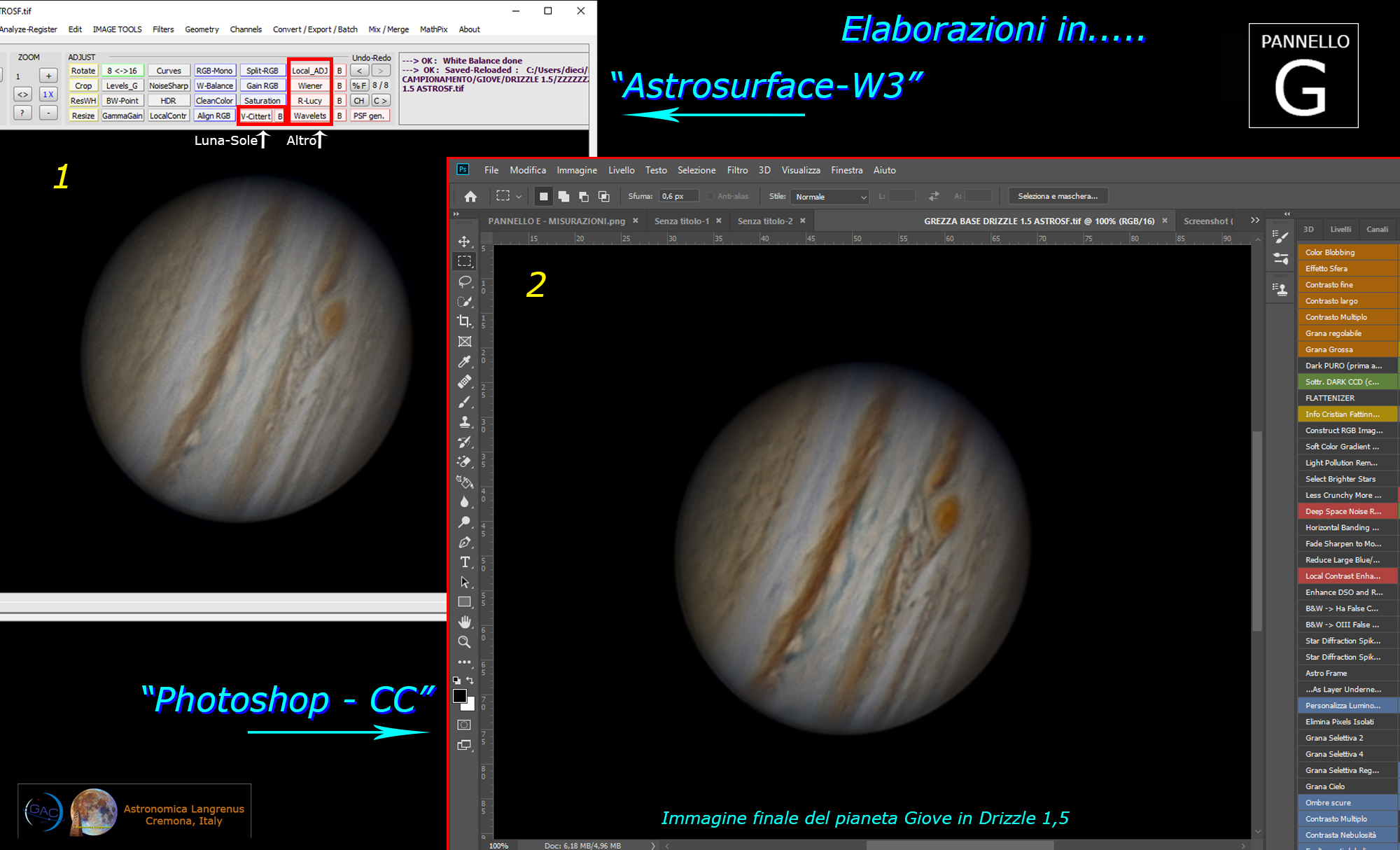Enable Add to selection mode
The width and height of the screenshot is (1400, 850).
click(563, 197)
